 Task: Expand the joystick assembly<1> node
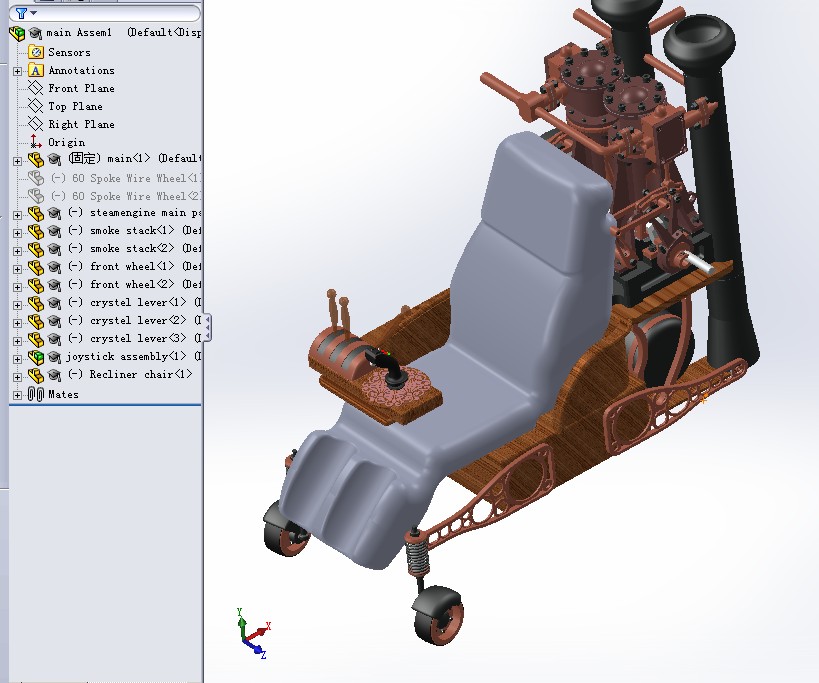17,359
